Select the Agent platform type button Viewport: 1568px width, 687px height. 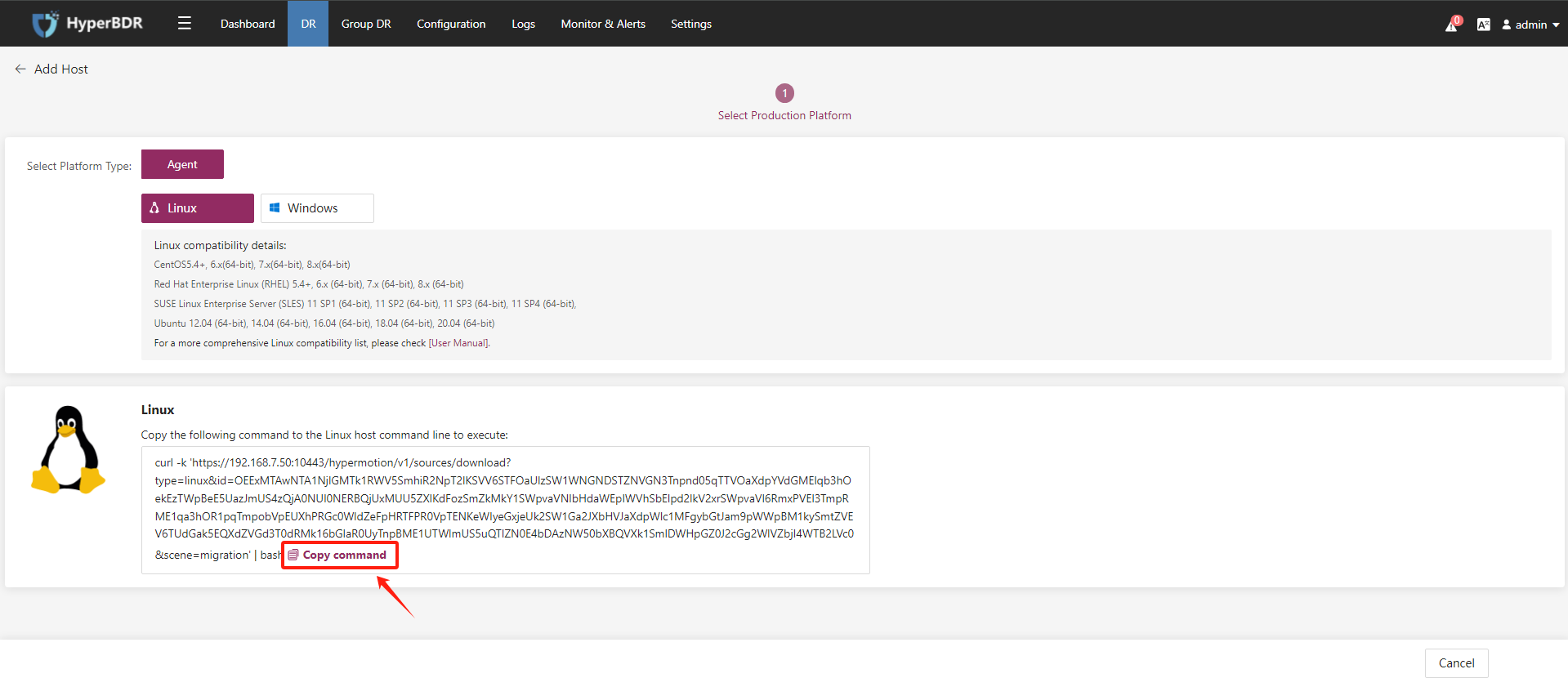[x=182, y=164]
